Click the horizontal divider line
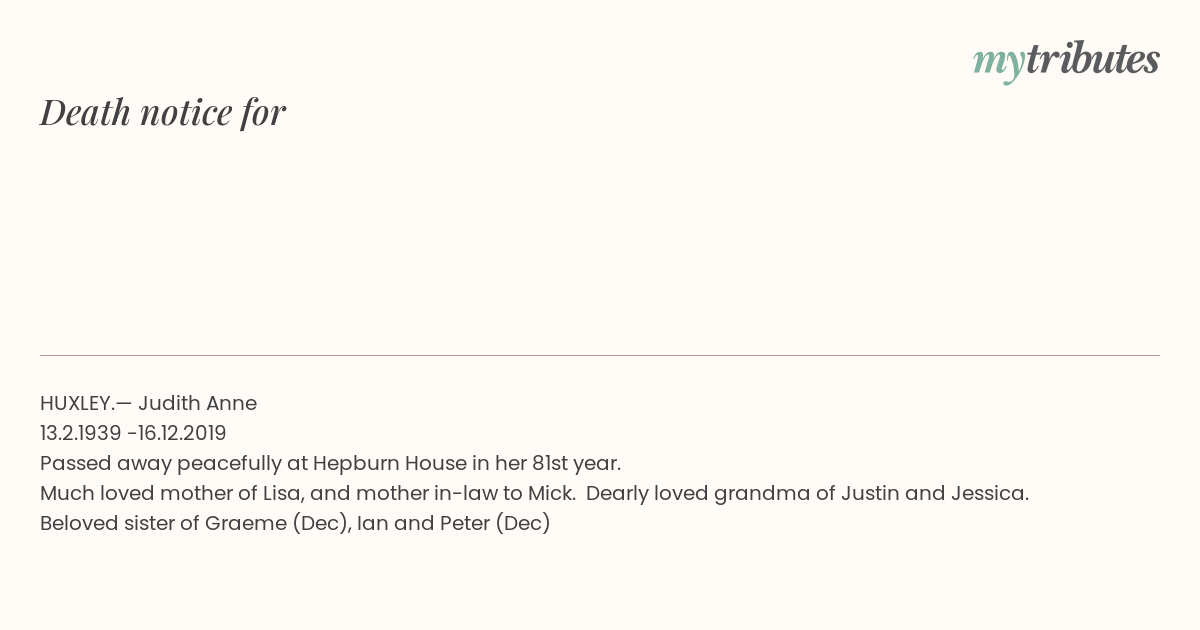Viewport: 1200px width, 630px height. (x=600, y=355)
